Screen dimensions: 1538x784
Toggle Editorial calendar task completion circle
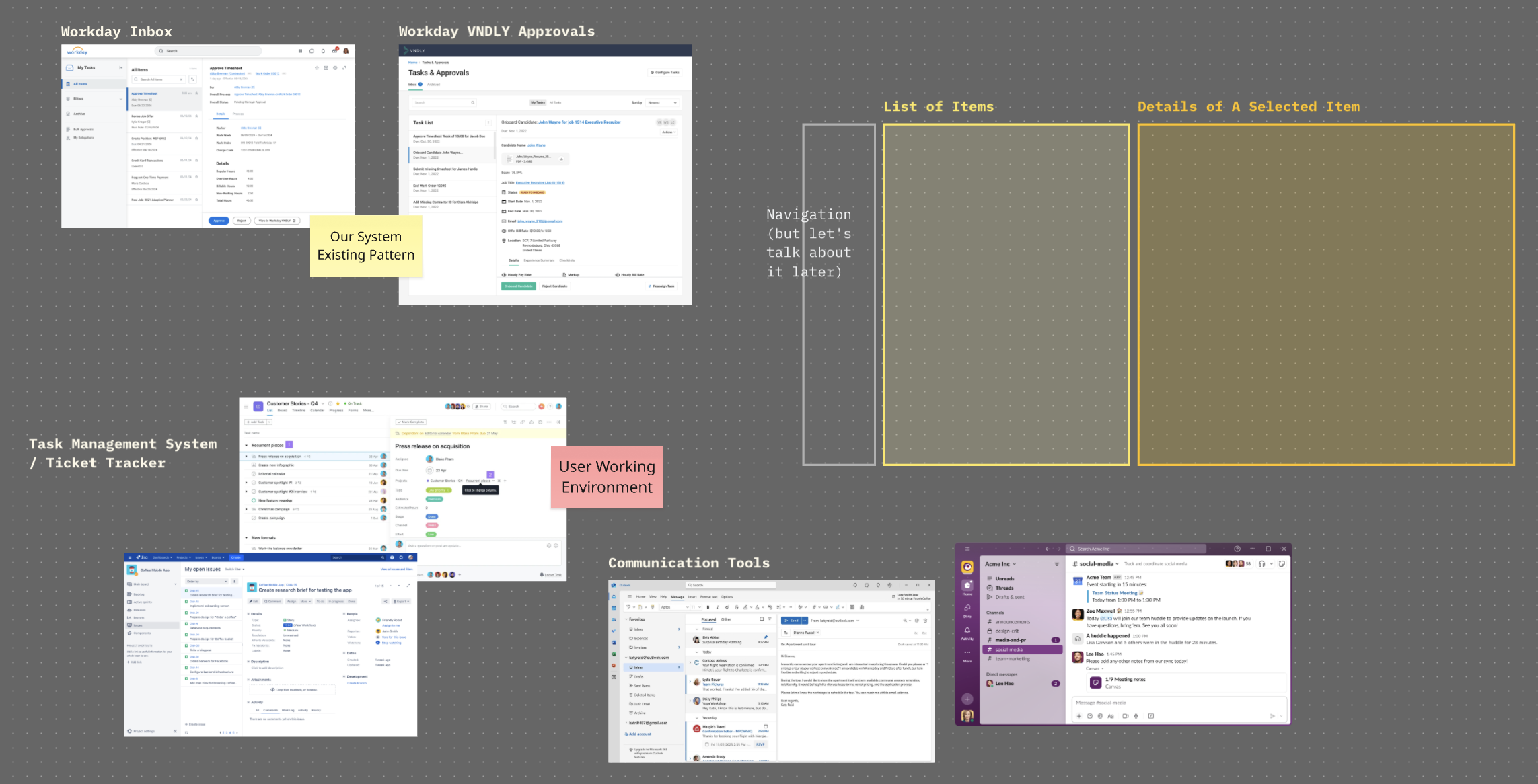coord(254,474)
